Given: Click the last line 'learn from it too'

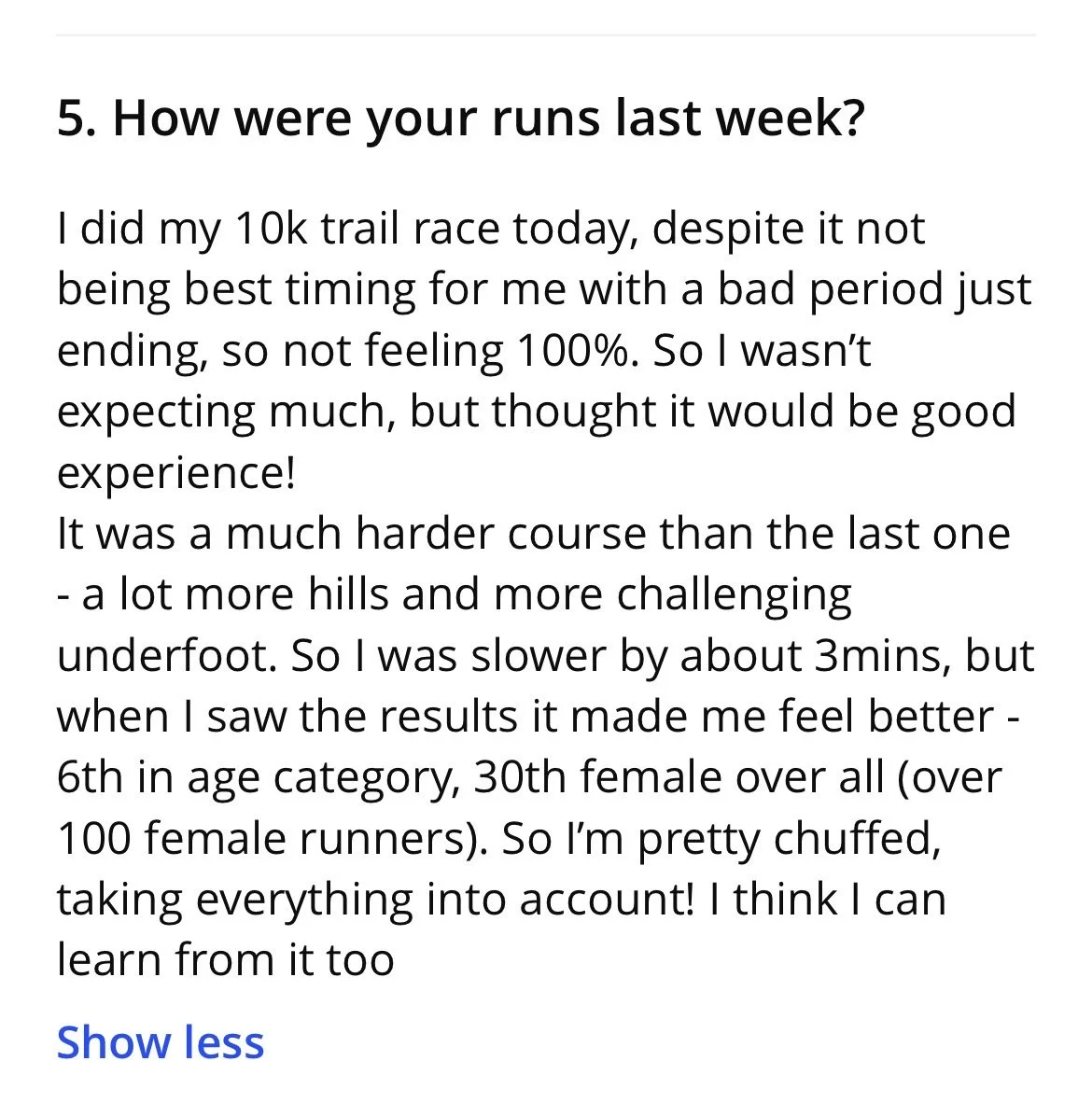Looking at the screenshot, I should (225, 959).
